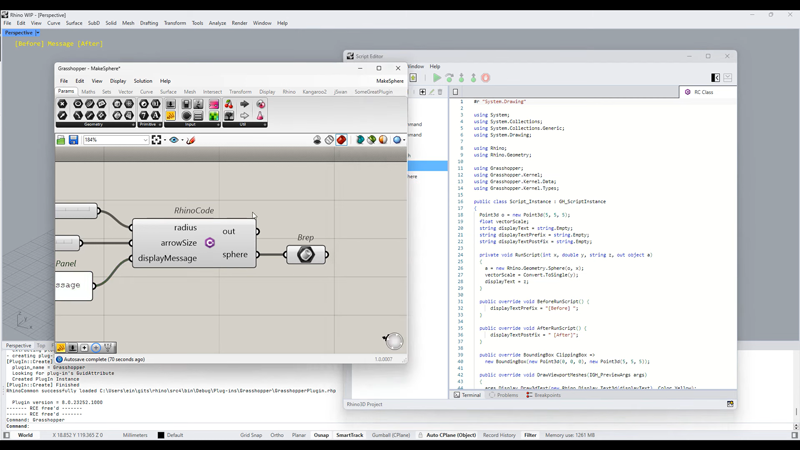Toggle Ortho mode in the status bar

pyautogui.click(x=277, y=435)
